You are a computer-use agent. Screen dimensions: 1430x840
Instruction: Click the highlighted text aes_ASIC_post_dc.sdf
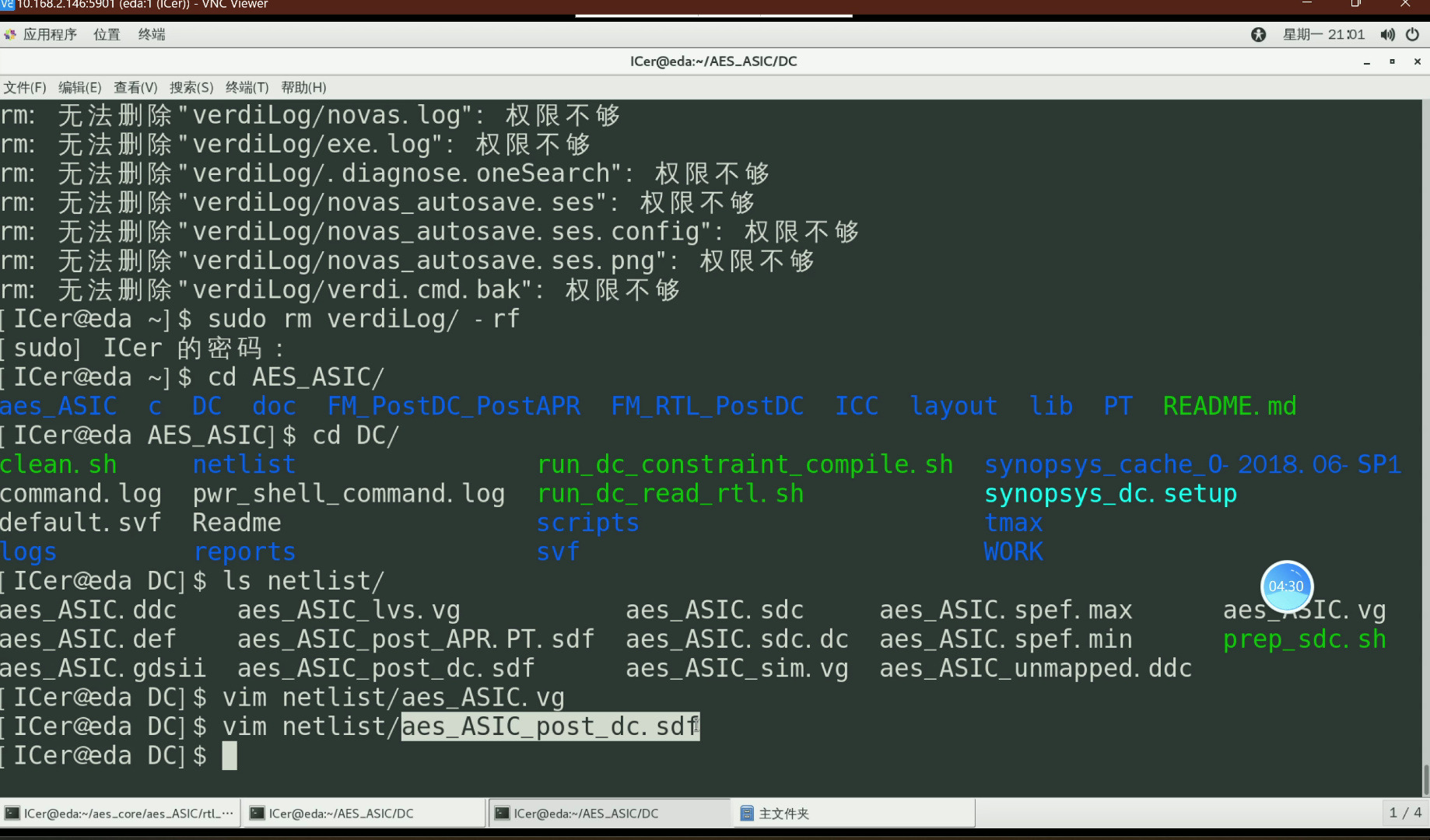click(550, 726)
